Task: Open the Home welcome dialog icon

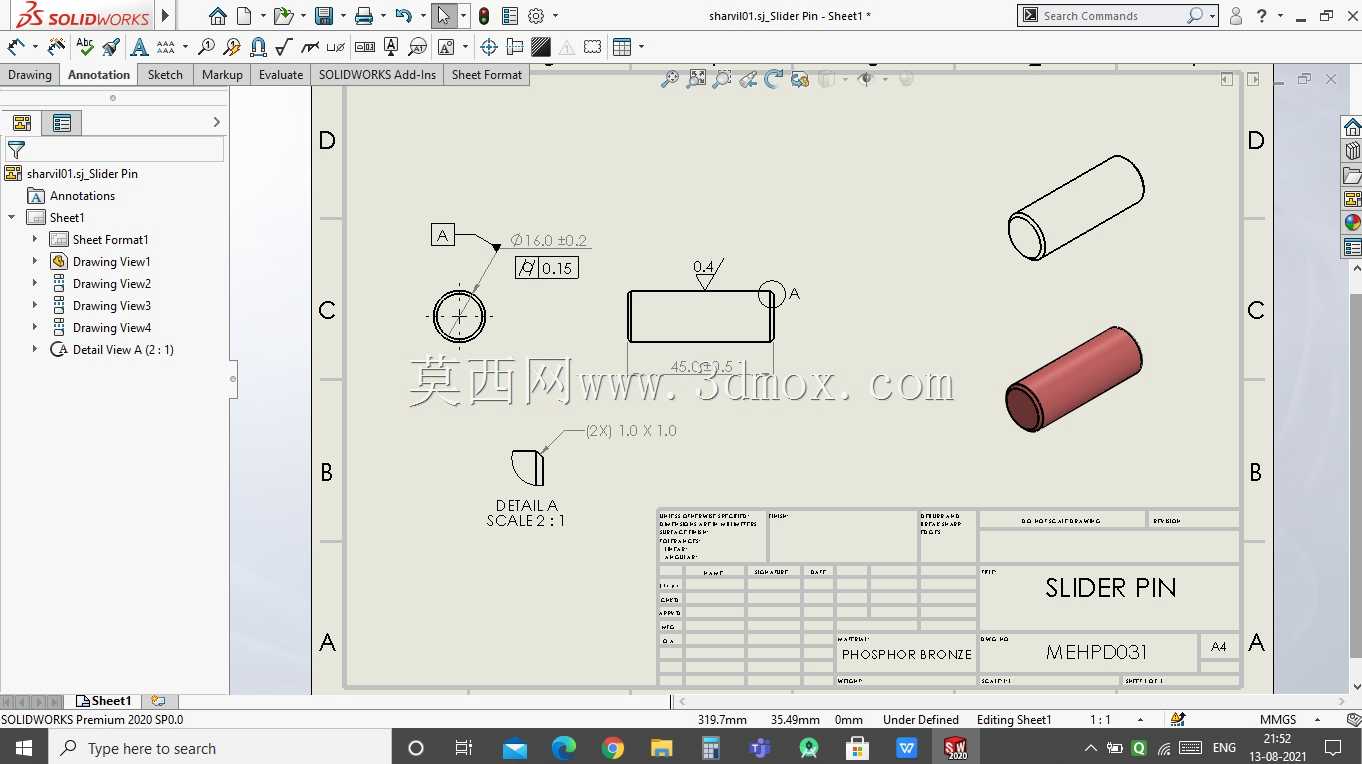Action: (218, 16)
